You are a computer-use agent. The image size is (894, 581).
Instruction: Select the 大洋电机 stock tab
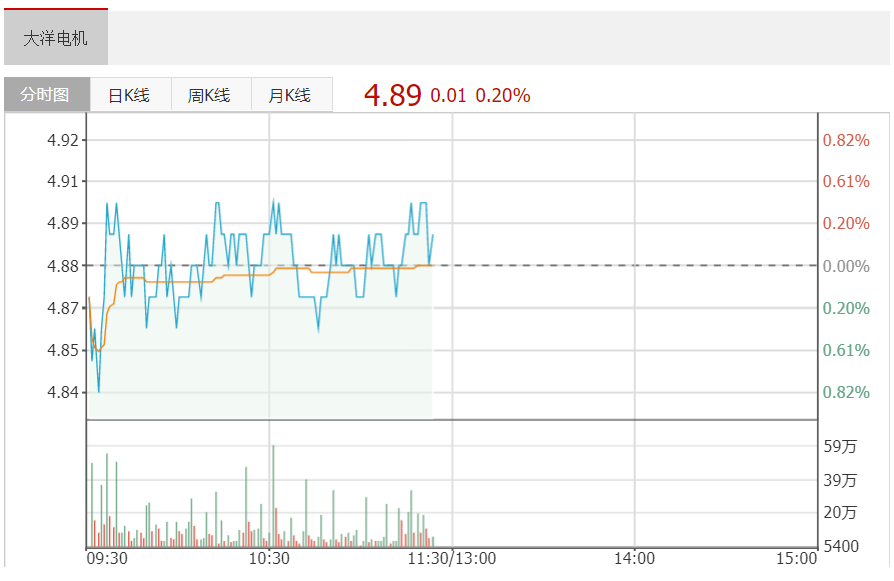click(x=56, y=38)
